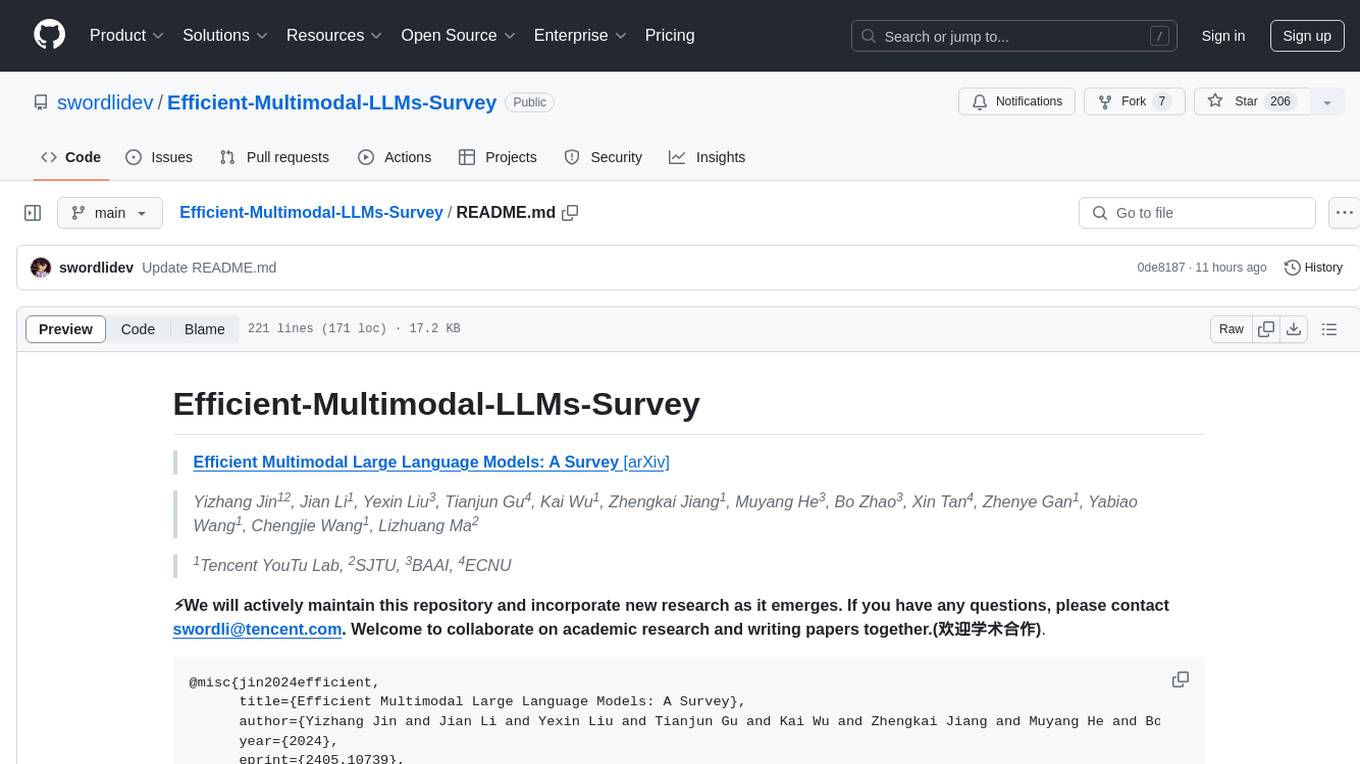Viewport: 1360px width, 764px height.
Task: Select Code view mode
Action: coord(138,329)
